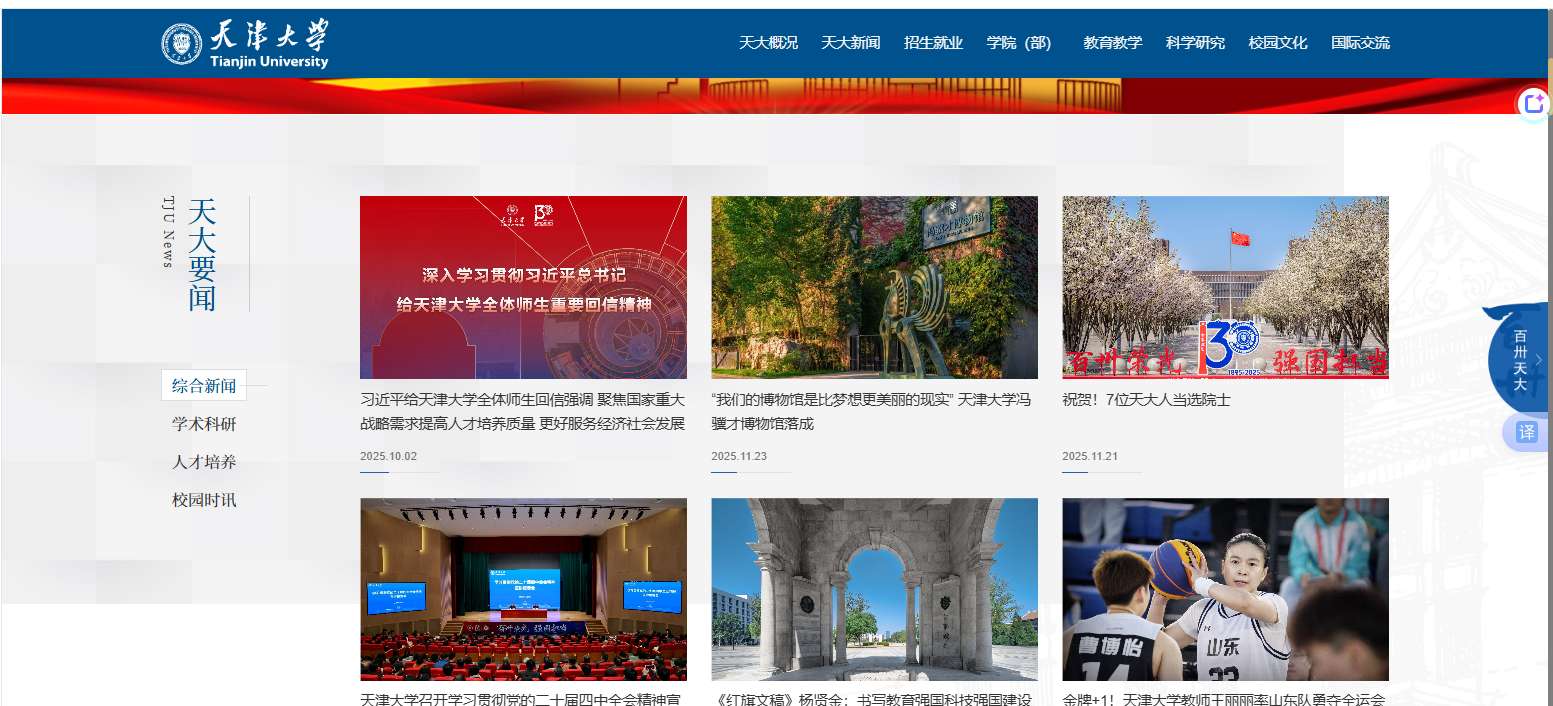Select 校园文化 in the top navigation
Viewport: 1553px width, 706px height.
tap(1277, 43)
